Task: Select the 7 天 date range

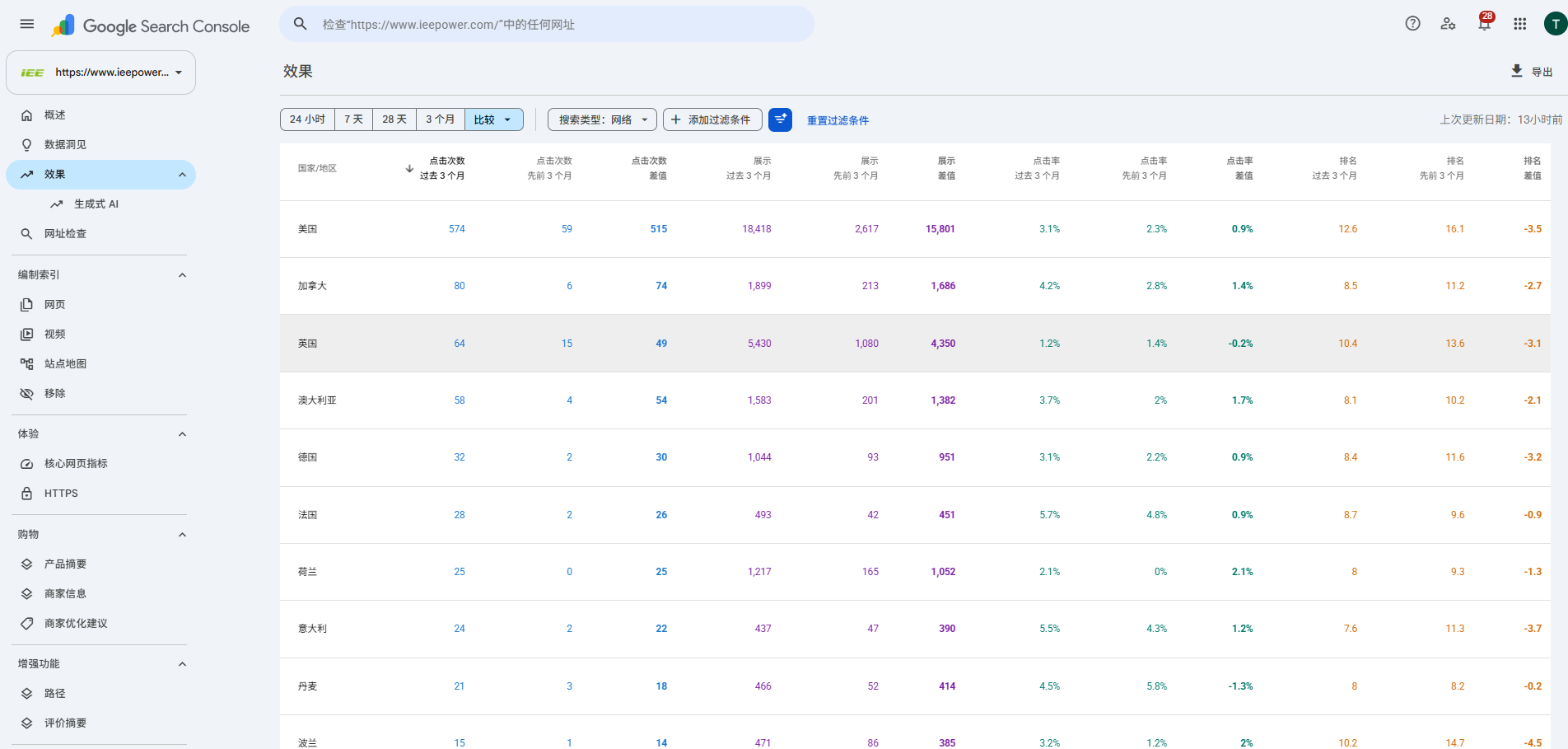Action: coord(354,119)
